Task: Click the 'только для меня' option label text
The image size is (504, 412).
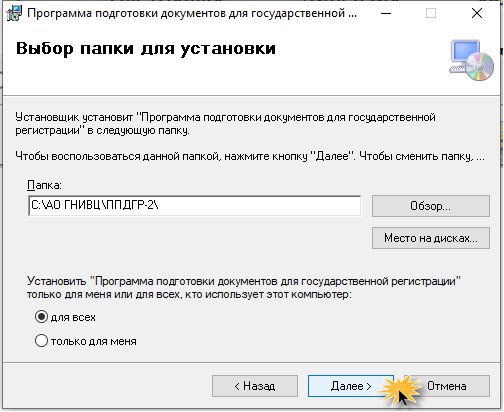Action: tap(94, 341)
